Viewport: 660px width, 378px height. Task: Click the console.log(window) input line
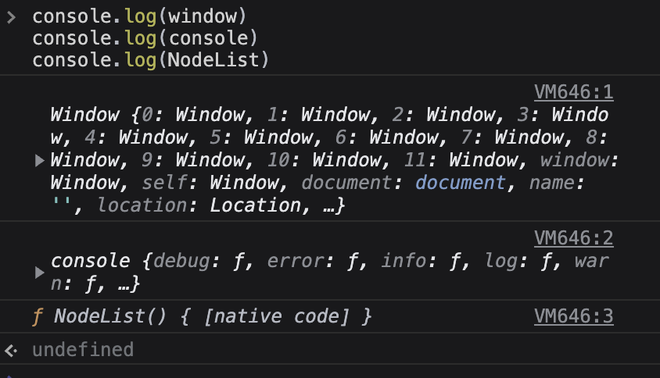(139, 17)
